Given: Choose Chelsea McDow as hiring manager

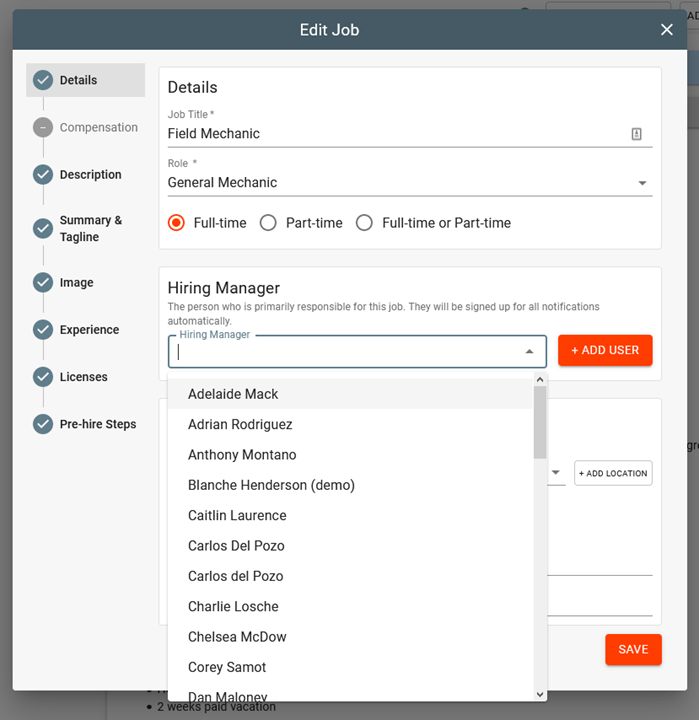Looking at the screenshot, I should pyautogui.click(x=350, y=636).
